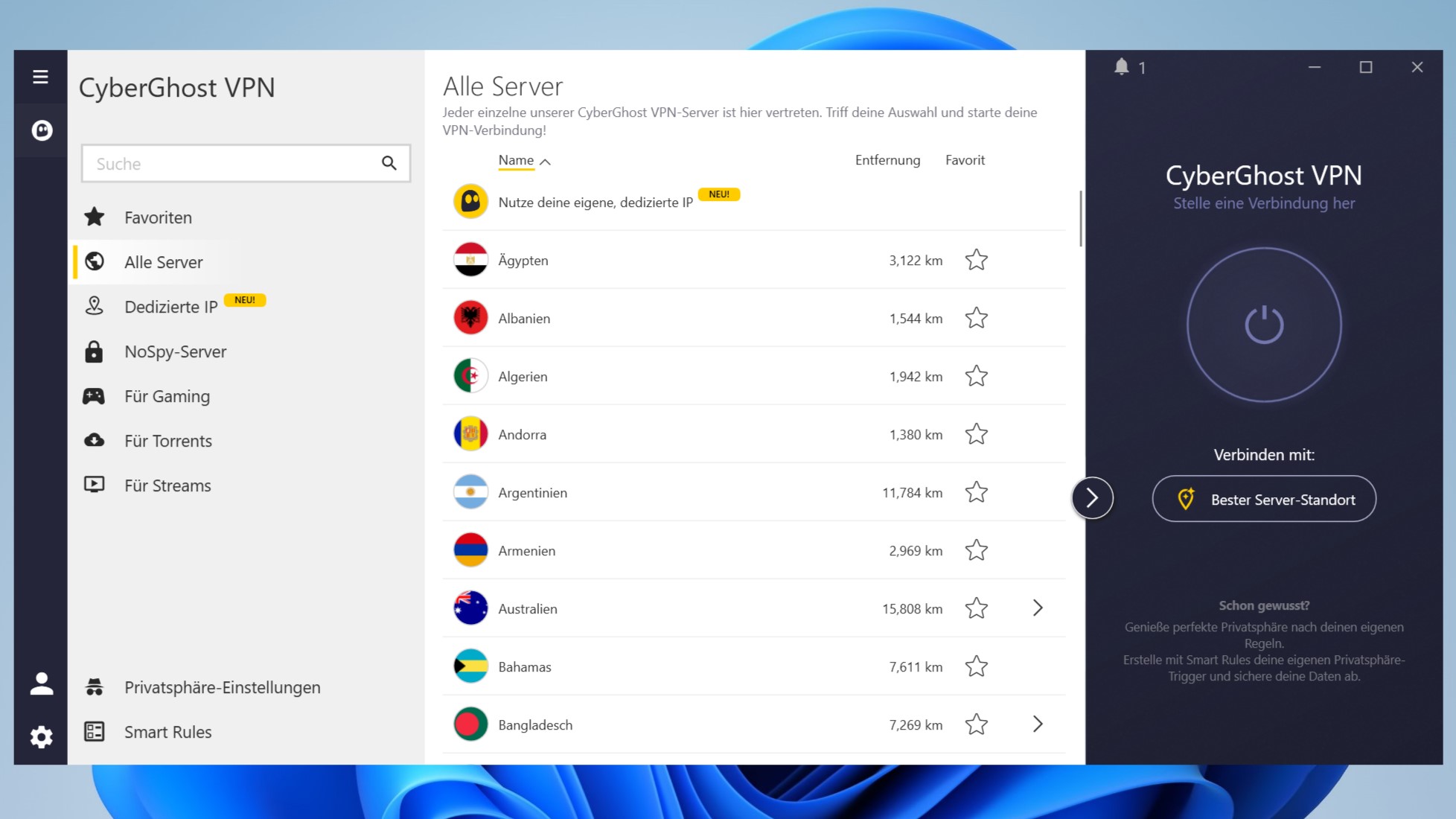Click the Favoriten star icon in sidebar

(95, 217)
